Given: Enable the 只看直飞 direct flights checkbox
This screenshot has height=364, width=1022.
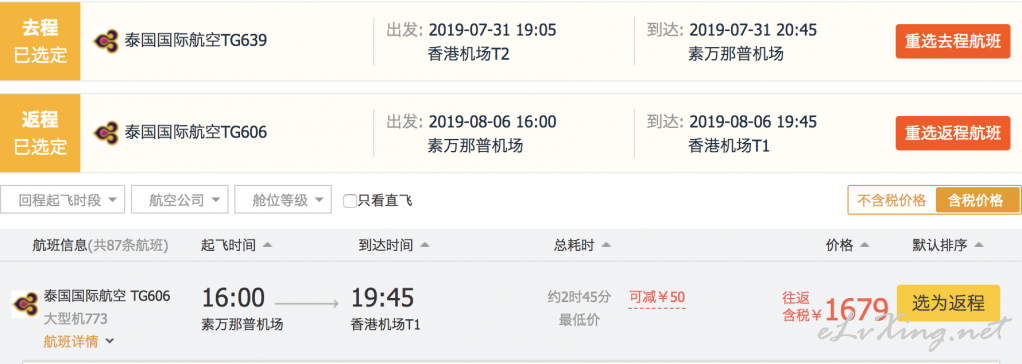Looking at the screenshot, I should (350, 201).
